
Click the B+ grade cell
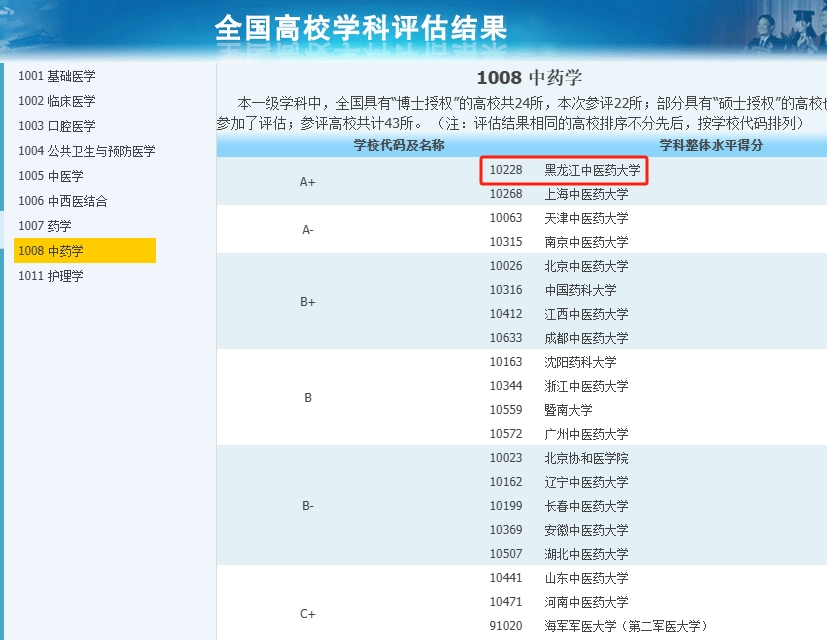point(307,302)
